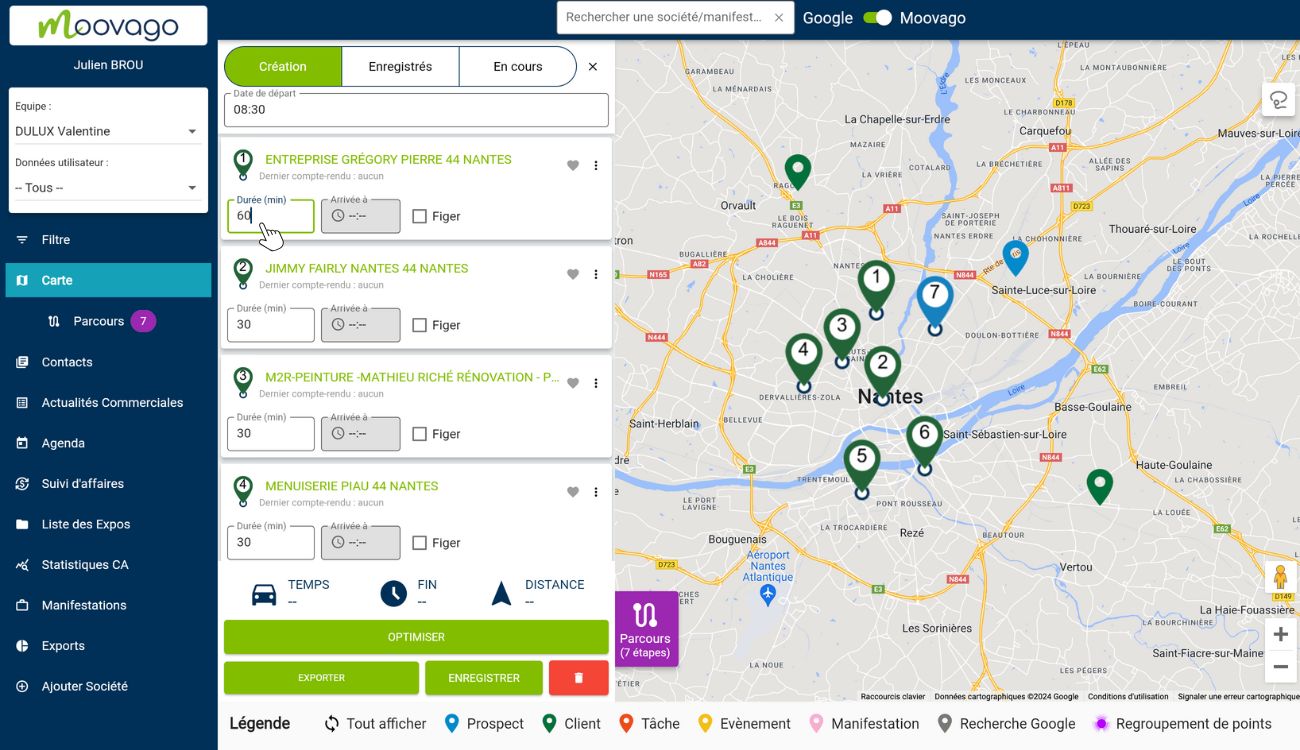
Task: Open three-dot menu for M2R-PEINTURE
Action: 596,384
